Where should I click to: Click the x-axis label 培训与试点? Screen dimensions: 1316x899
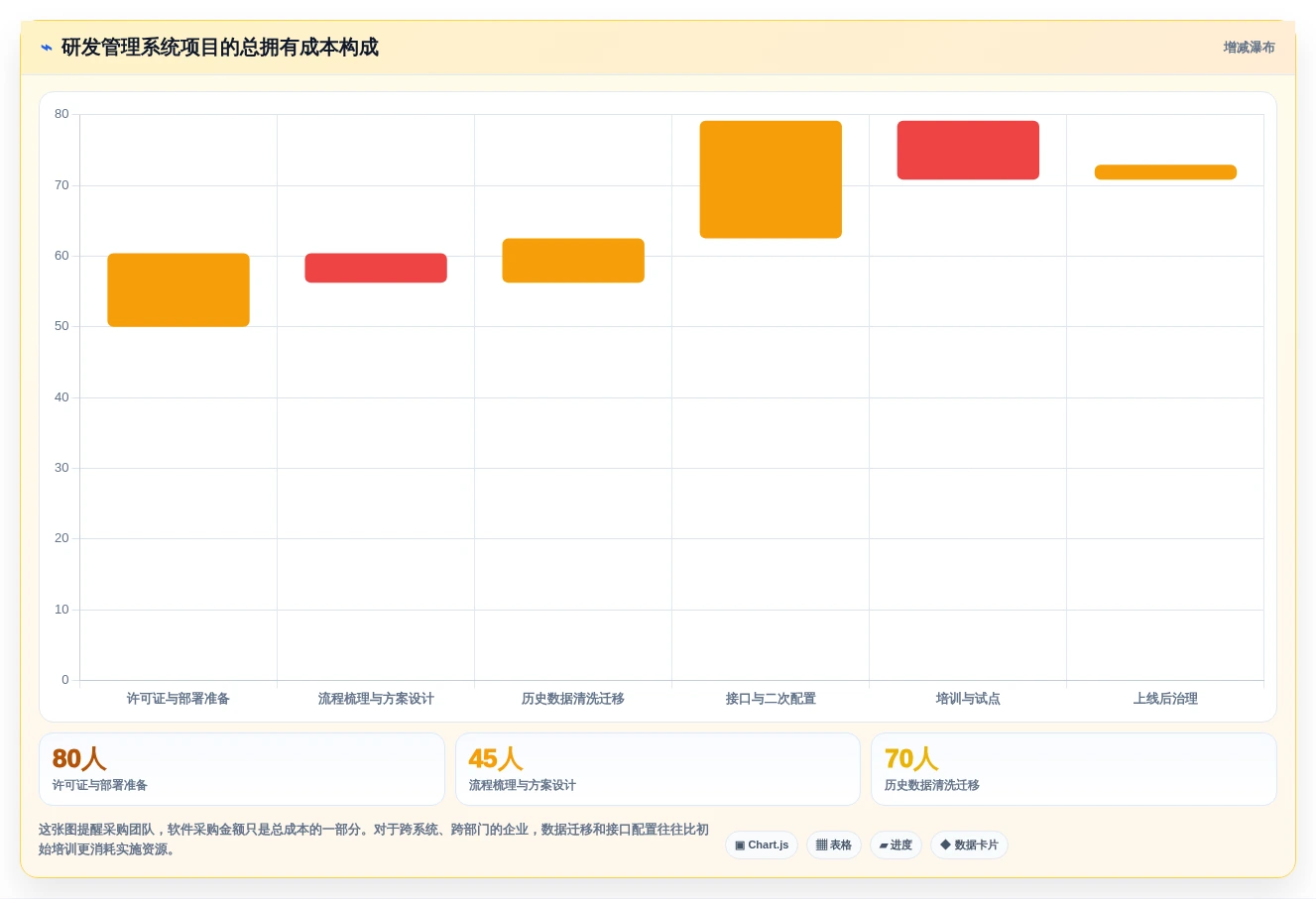968,699
